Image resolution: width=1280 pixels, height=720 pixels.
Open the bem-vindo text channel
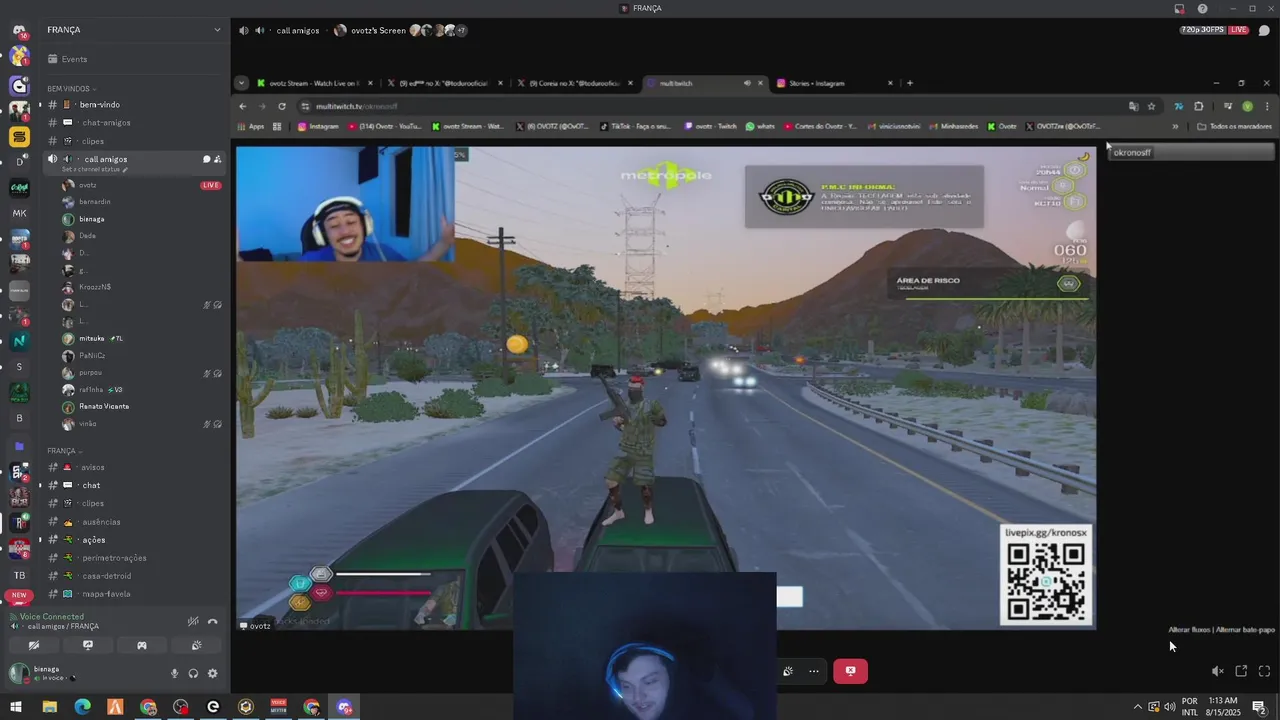(x=133, y=105)
